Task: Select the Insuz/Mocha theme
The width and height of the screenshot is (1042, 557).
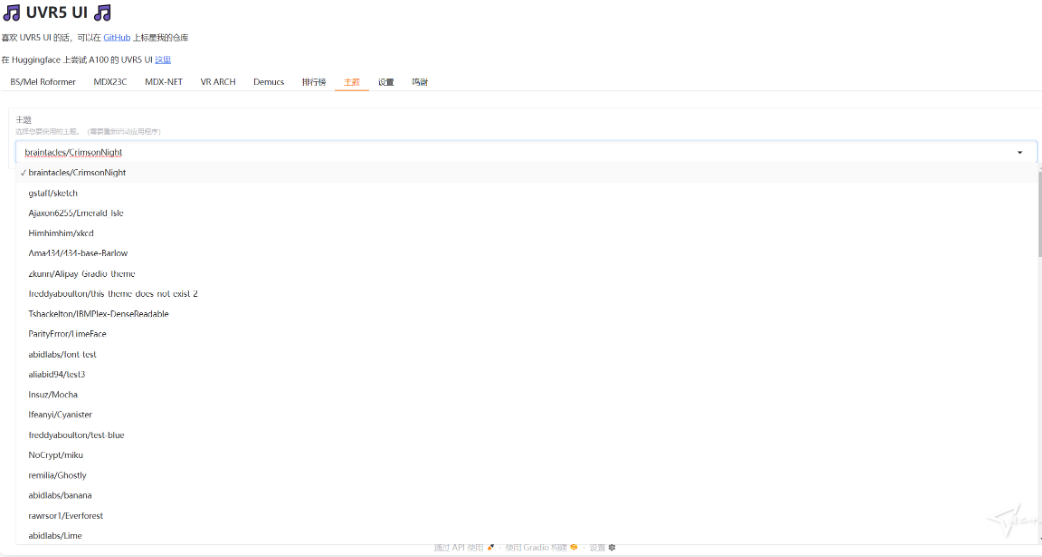Action: click(x=526, y=394)
